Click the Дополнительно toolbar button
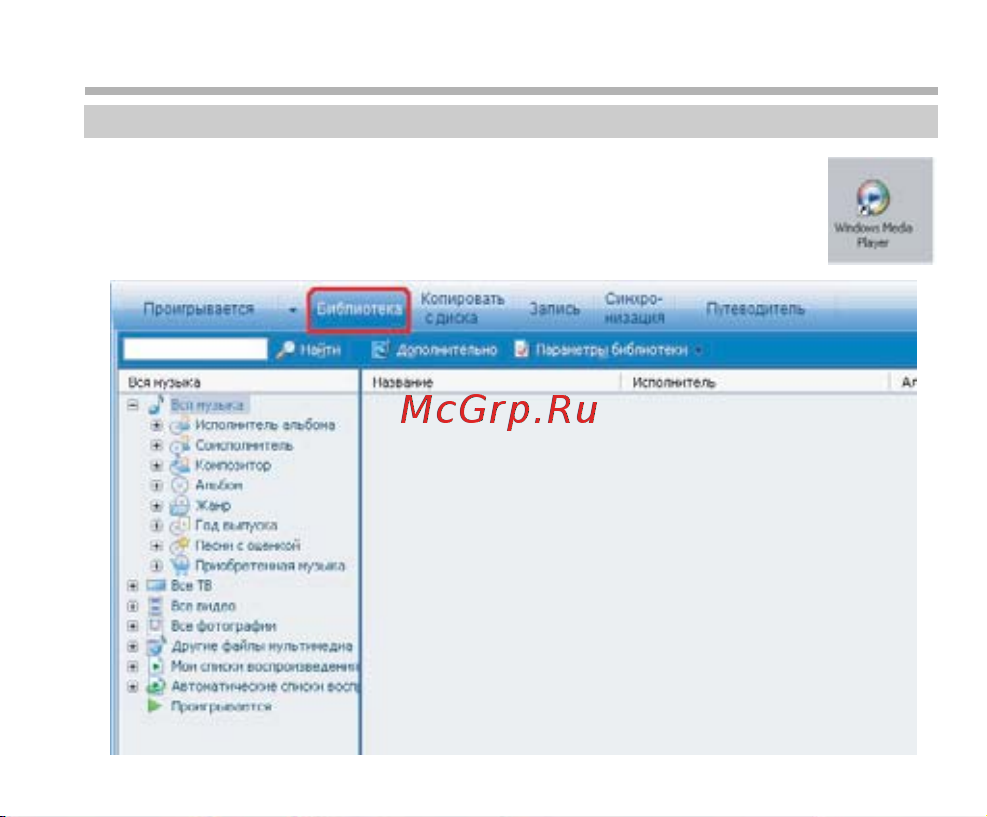The width and height of the screenshot is (987, 817). point(434,349)
